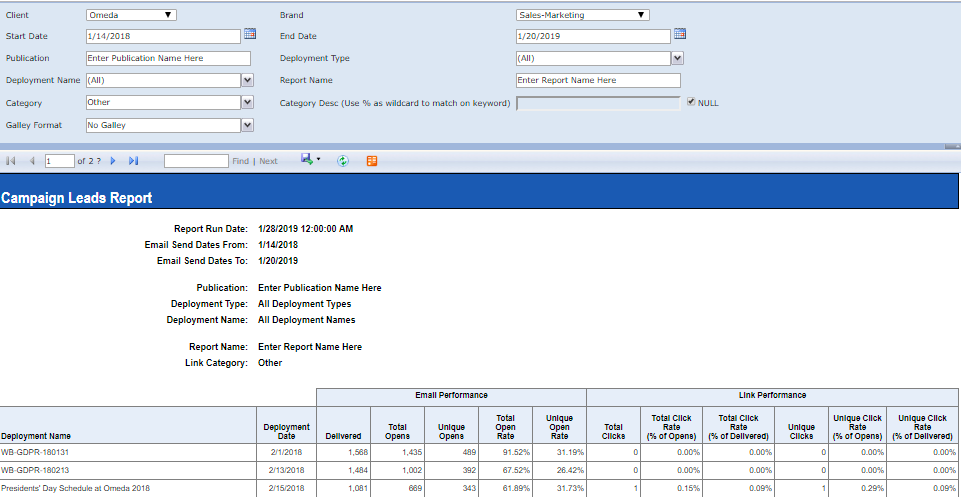The image size is (961, 497).
Task: Open the Brand dropdown showing Sales-Marketing
Action: 641,15
